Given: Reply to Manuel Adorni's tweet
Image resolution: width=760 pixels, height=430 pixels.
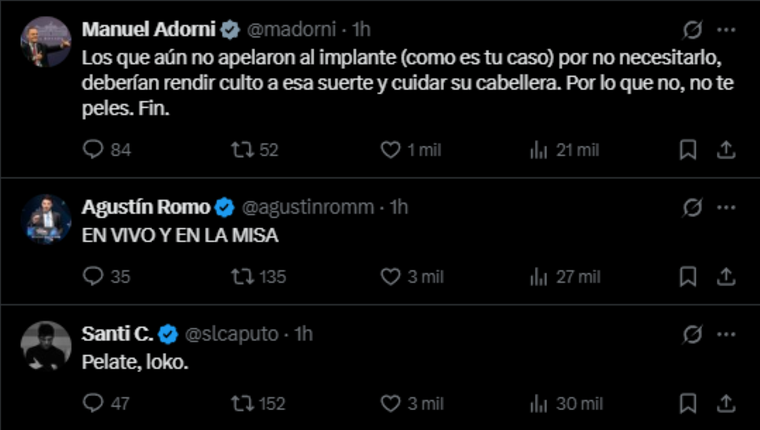Looking at the screenshot, I should (93, 150).
